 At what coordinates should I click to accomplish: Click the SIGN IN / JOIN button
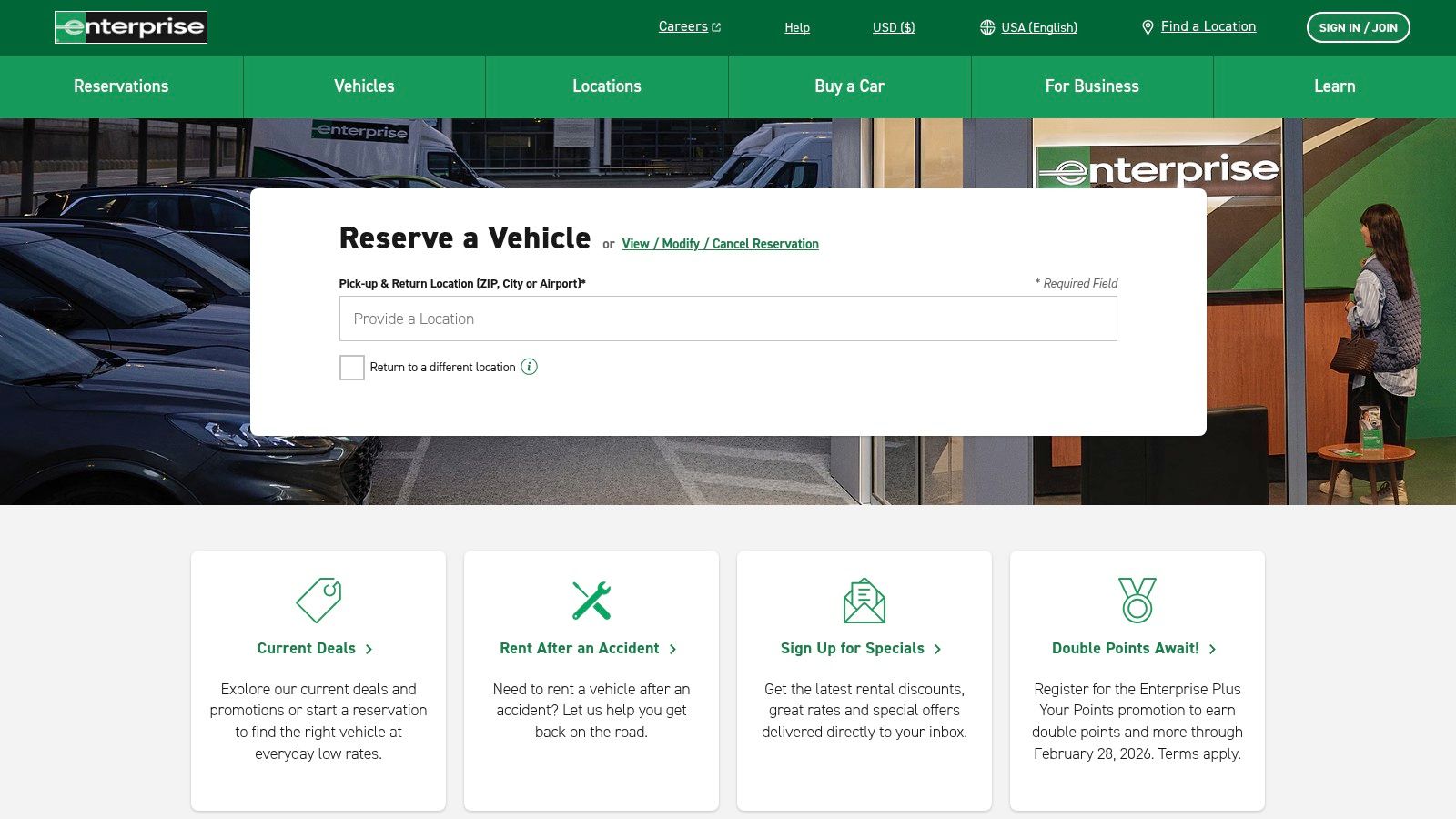(x=1359, y=27)
